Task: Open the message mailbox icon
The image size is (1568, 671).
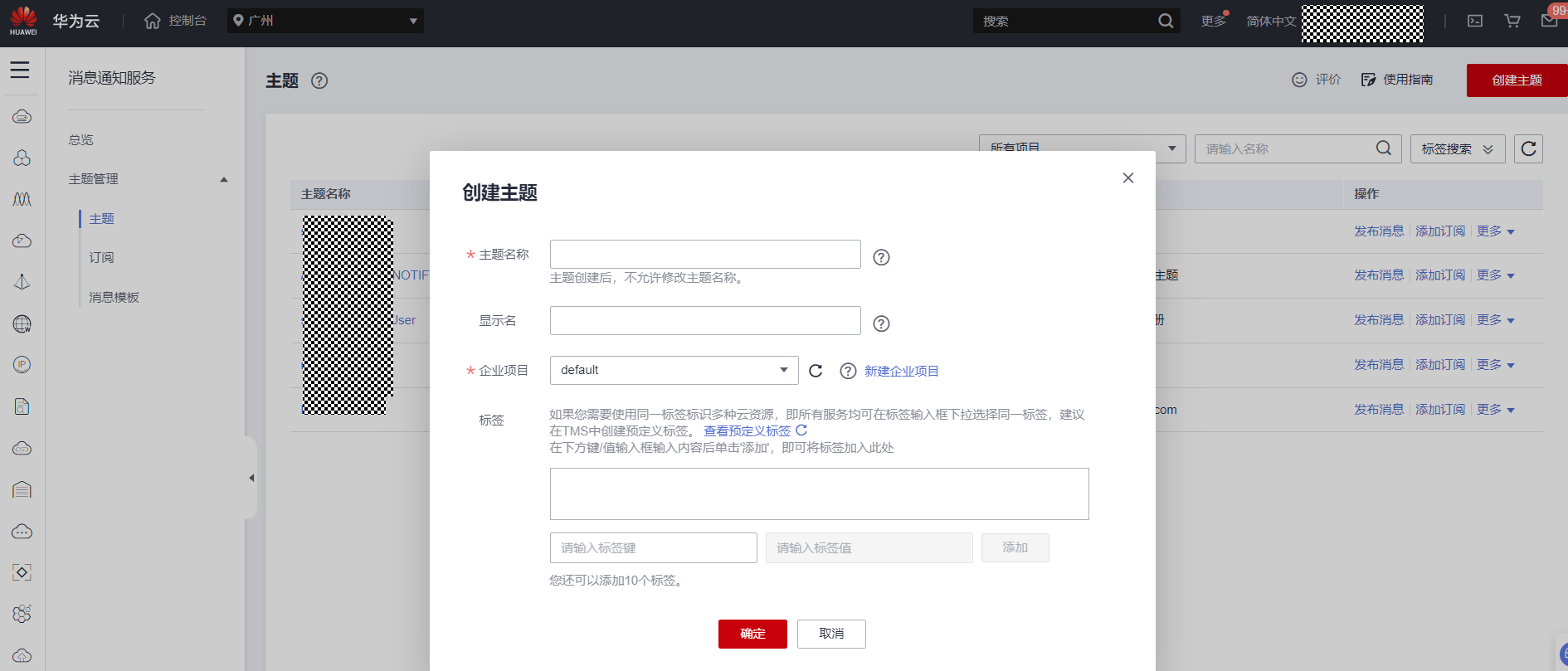Action: [x=1550, y=20]
